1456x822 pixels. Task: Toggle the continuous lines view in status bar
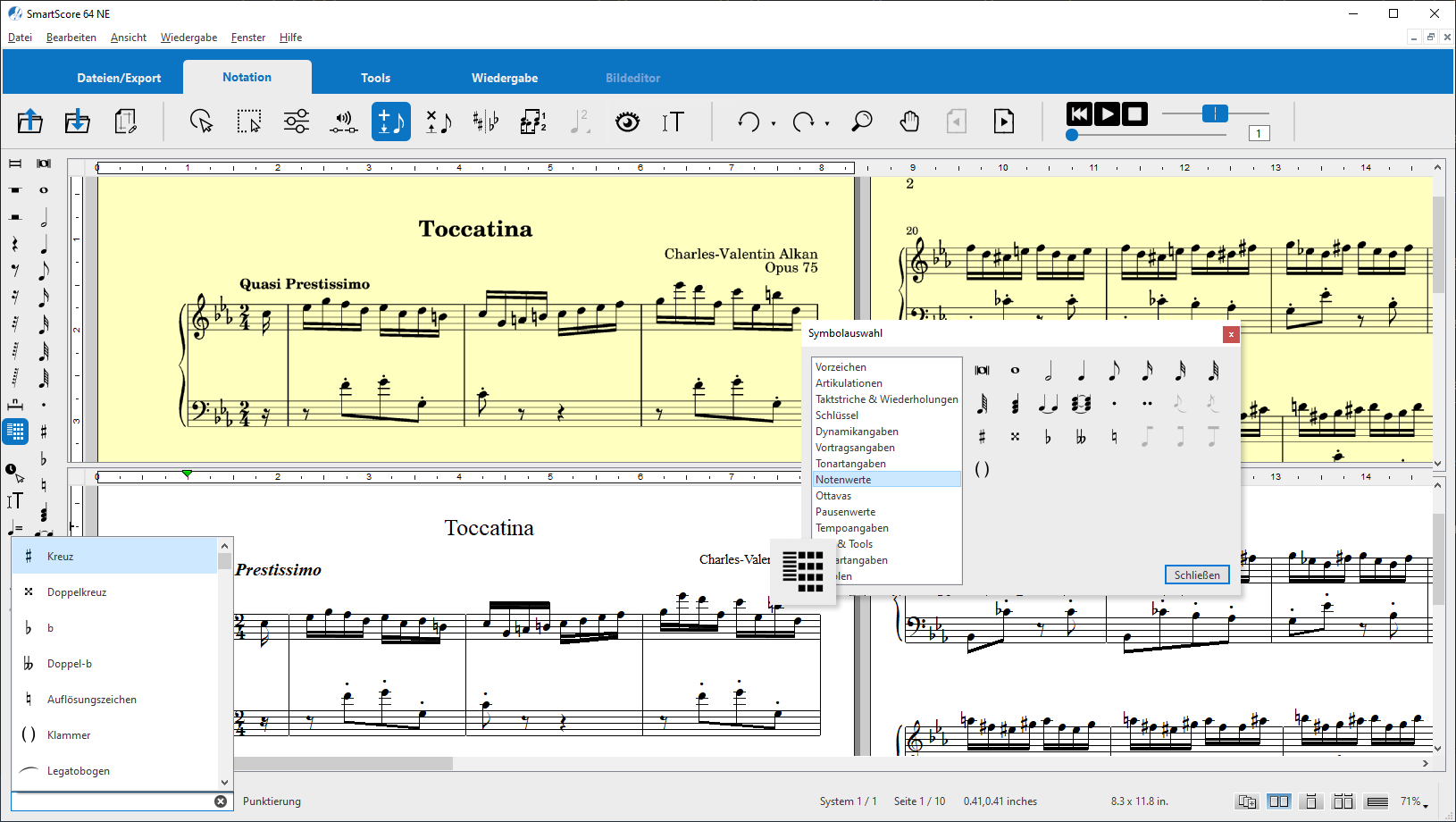click(1377, 801)
